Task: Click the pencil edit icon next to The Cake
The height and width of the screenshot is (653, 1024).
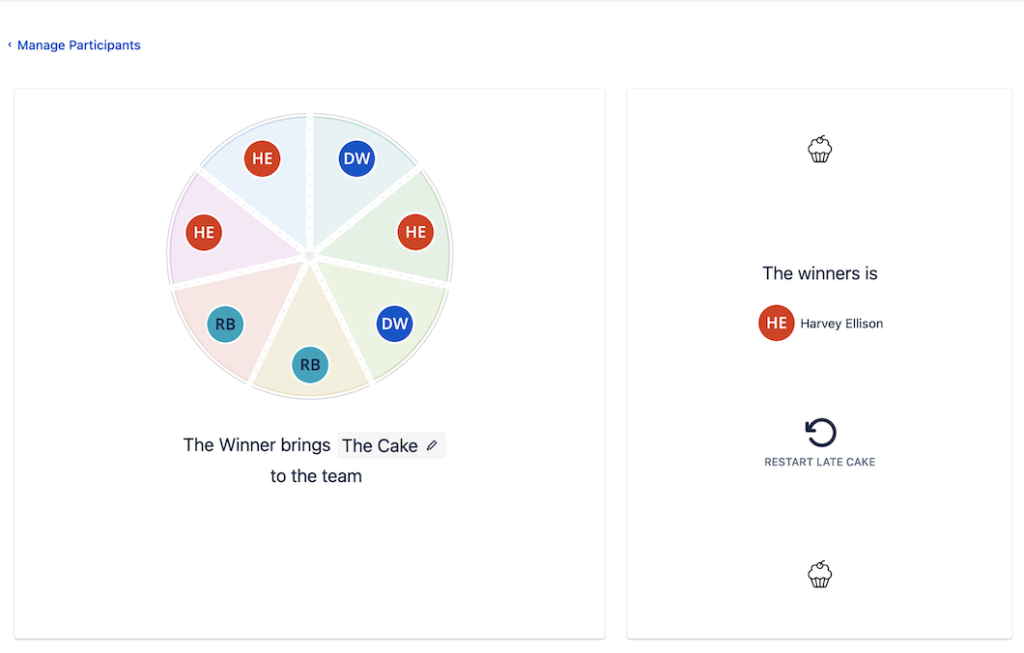Action: [432, 446]
